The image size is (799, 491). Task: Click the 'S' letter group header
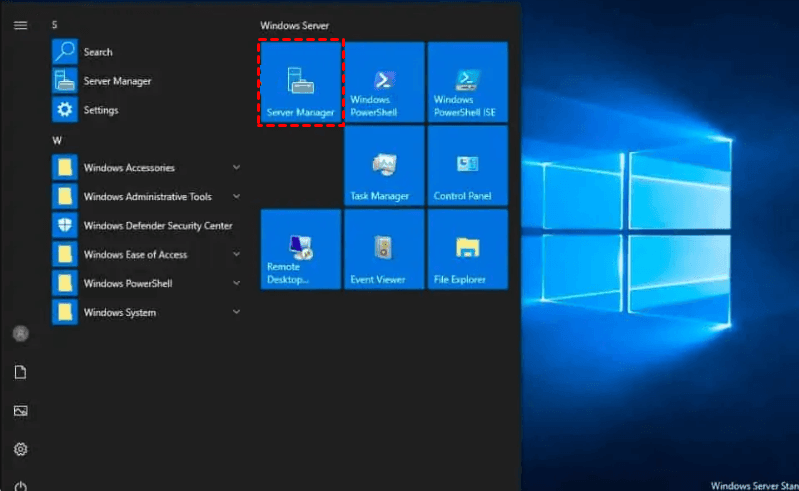click(55, 25)
